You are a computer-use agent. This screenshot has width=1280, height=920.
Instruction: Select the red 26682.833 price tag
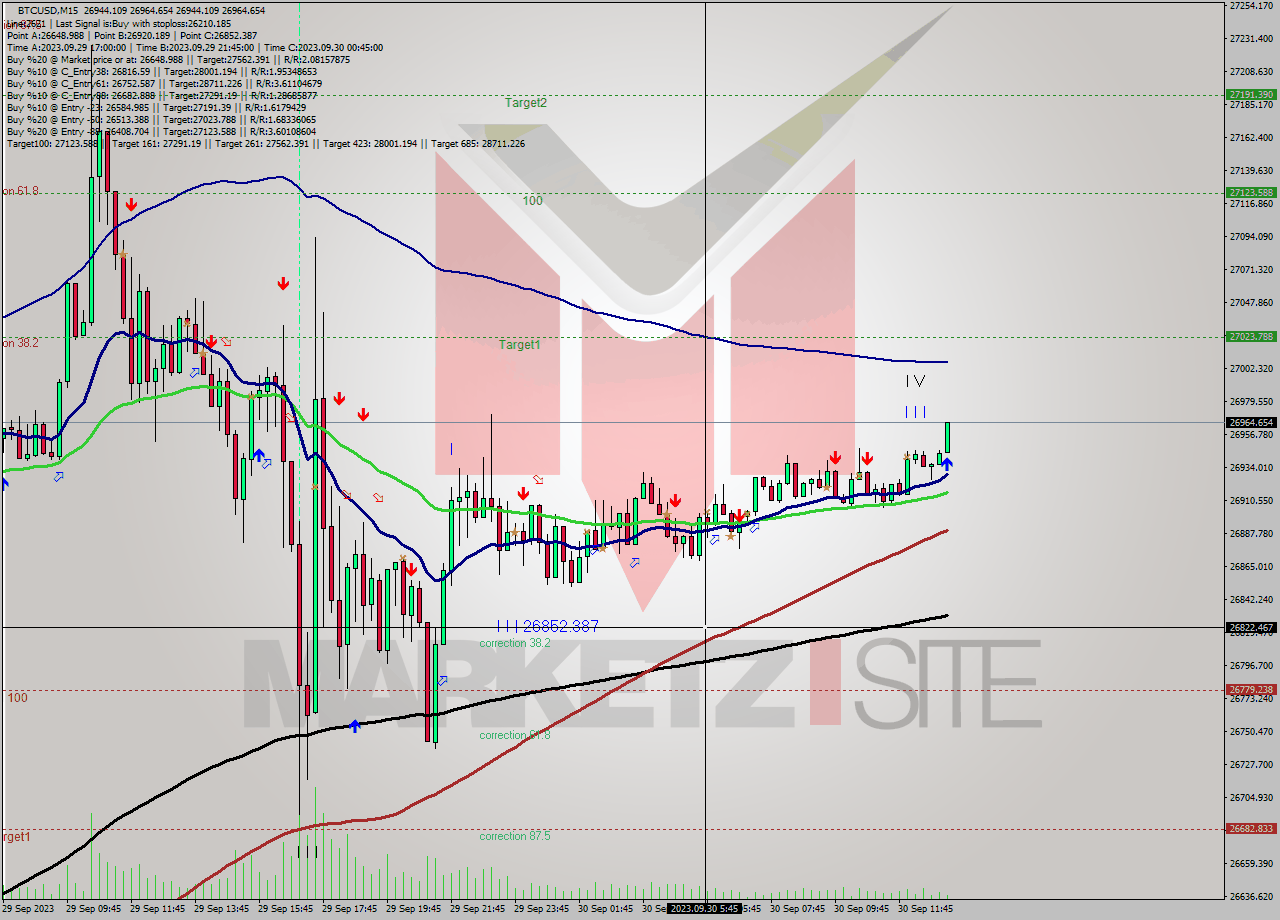[1250, 828]
